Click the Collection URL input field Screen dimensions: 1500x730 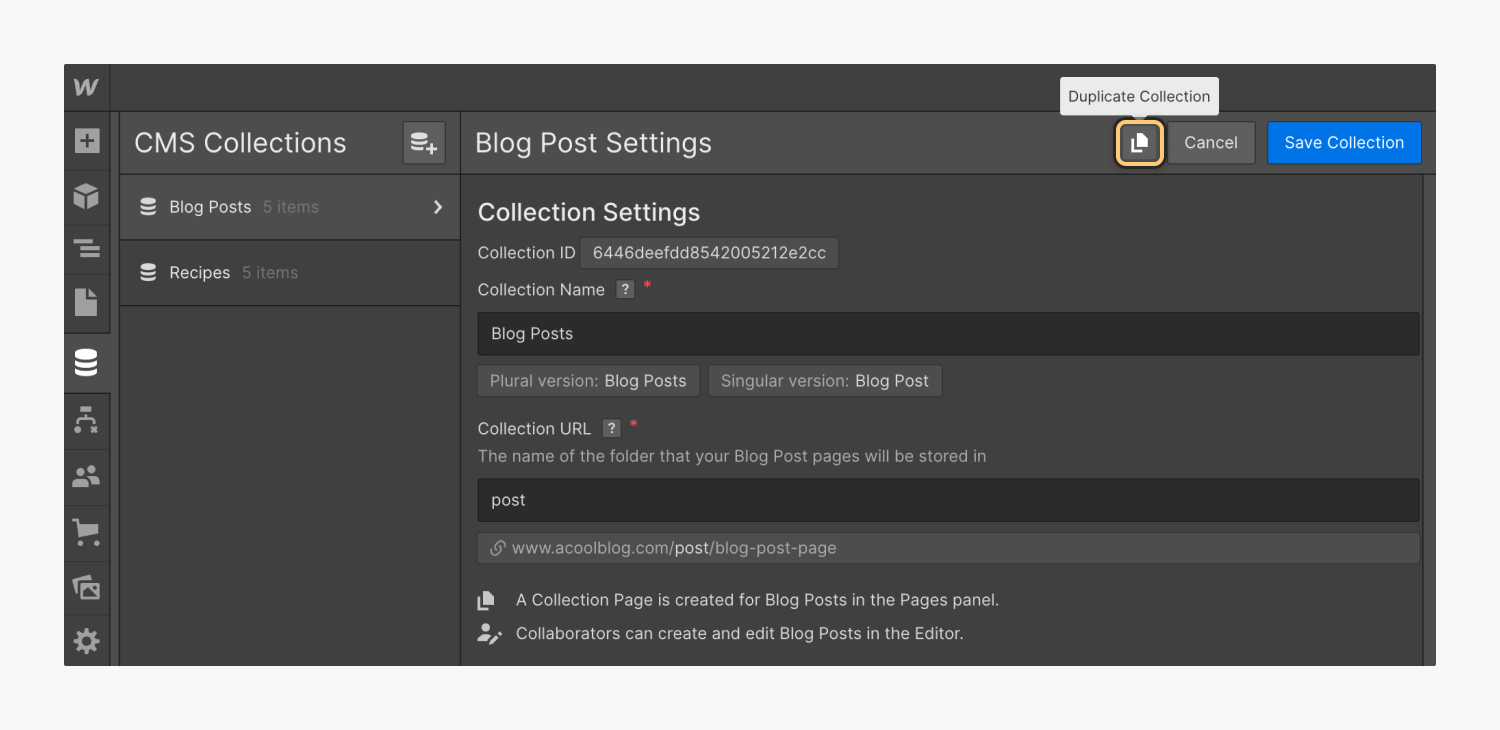point(947,500)
